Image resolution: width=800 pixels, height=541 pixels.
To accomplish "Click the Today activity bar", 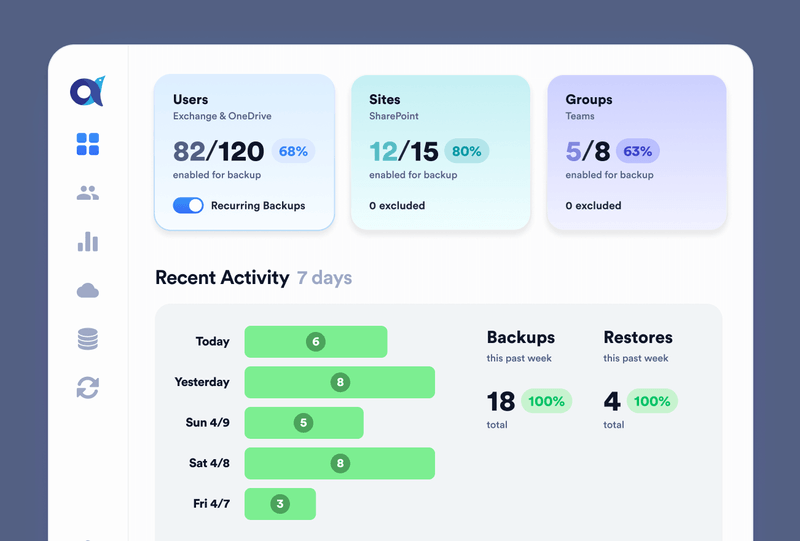I will point(316,341).
